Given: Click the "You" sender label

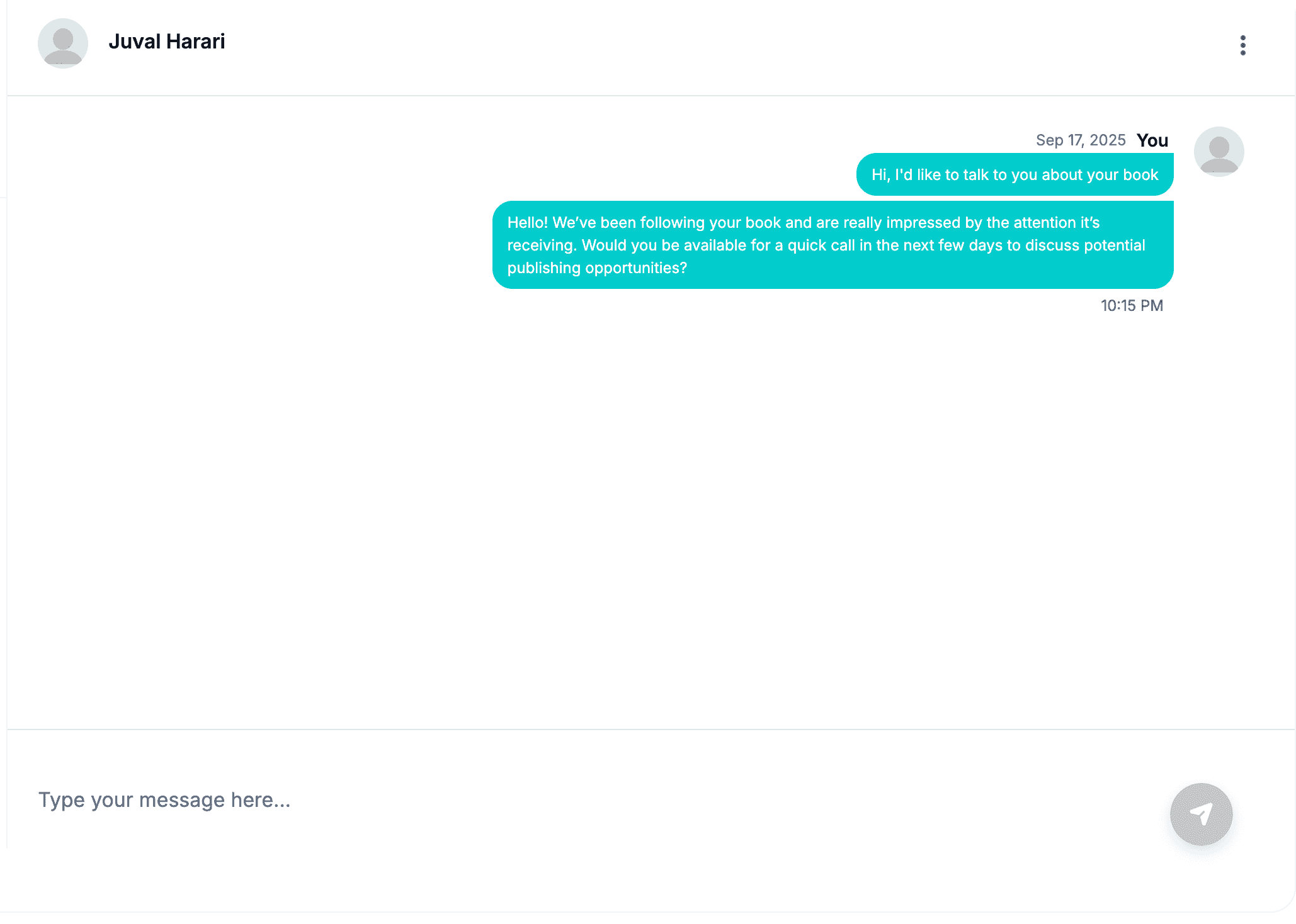Looking at the screenshot, I should (x=1152, y=140).
